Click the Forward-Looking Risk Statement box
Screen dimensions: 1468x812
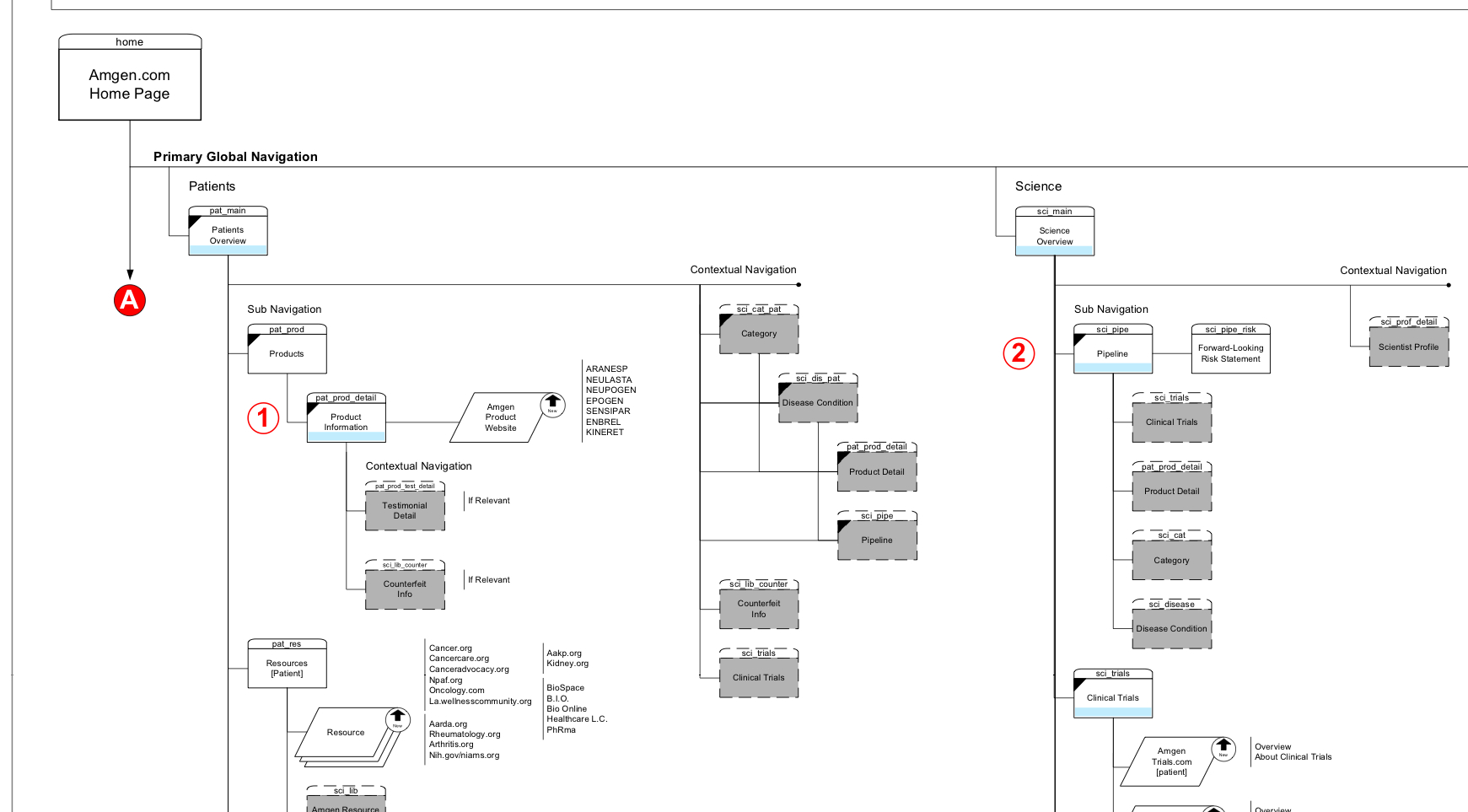(1231, 349)
